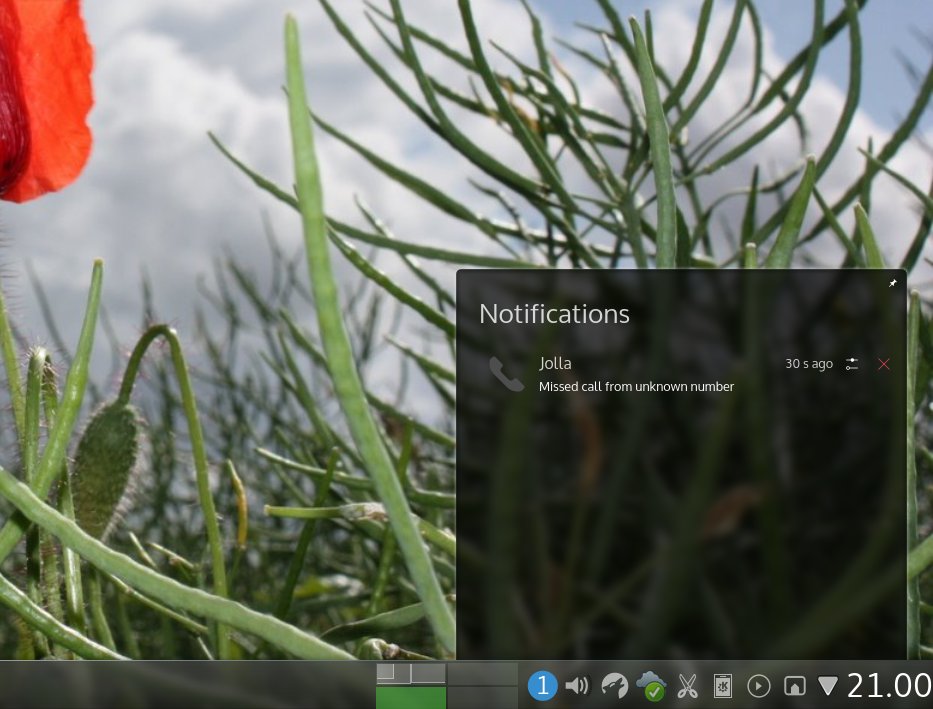Open the 21.00 digital clock
The height and width of the screenshot is (709, 933).
click(x=890, y=685)
